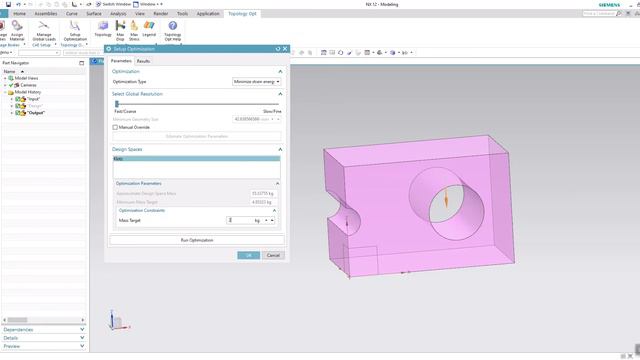The height and width of the screenshot is (360, 640).
Task: Open the Analysis ribbon tab
Action: [x=118, y=13]
